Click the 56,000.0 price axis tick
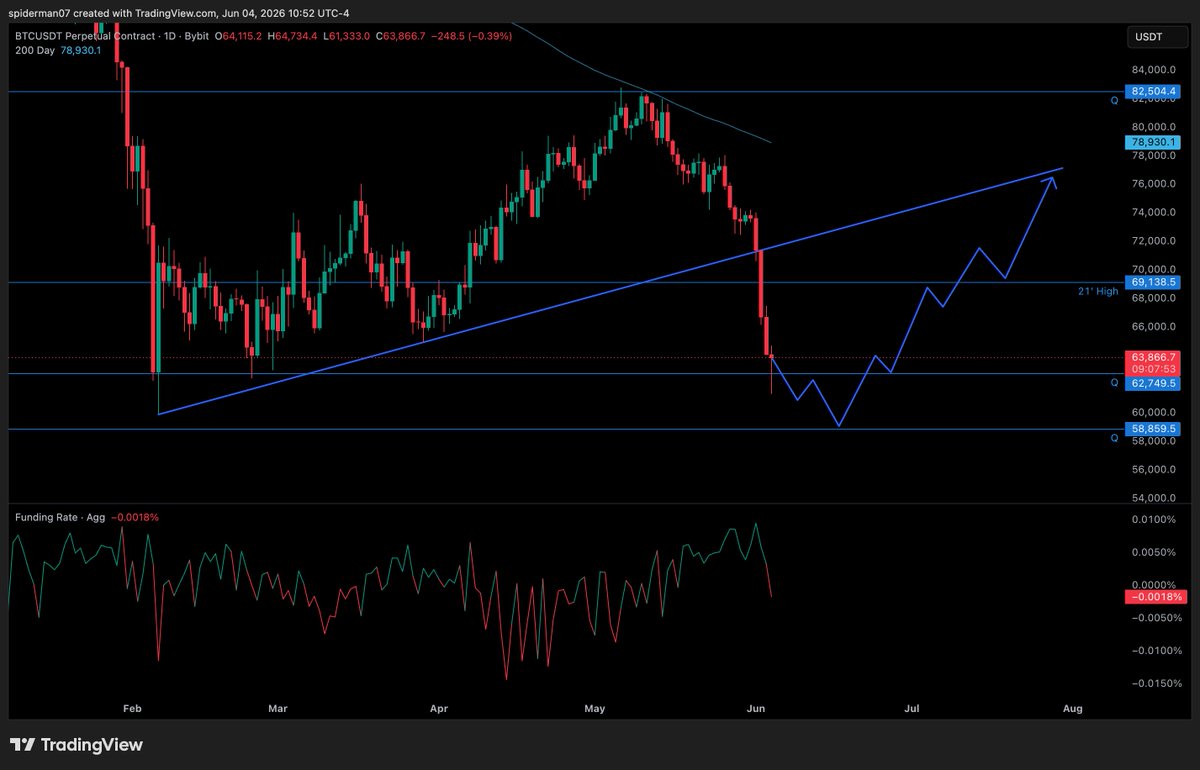Viewport: 1200px width, 770px height. tap(1153, 469)
